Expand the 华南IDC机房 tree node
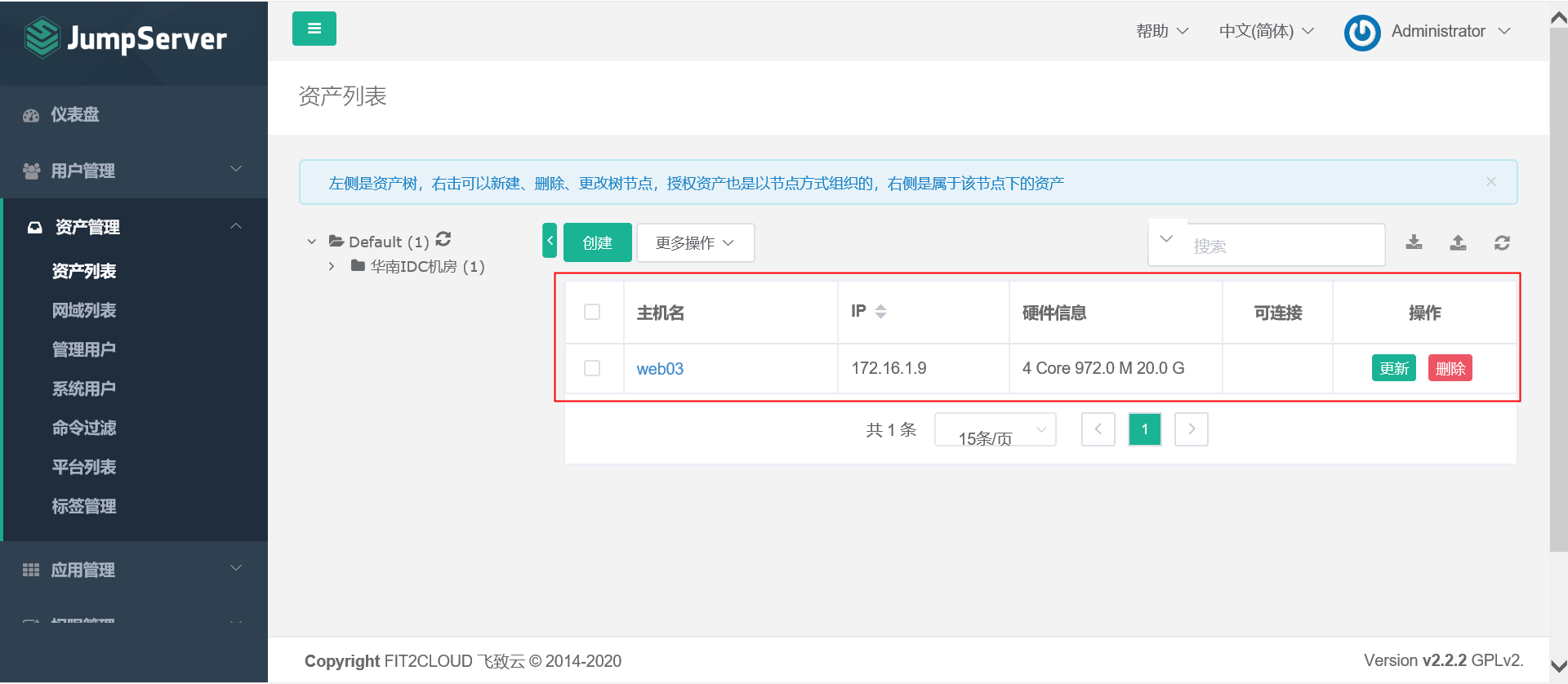Image resolution: width=1568 pixels, height=684 pixels. point(332,266)
